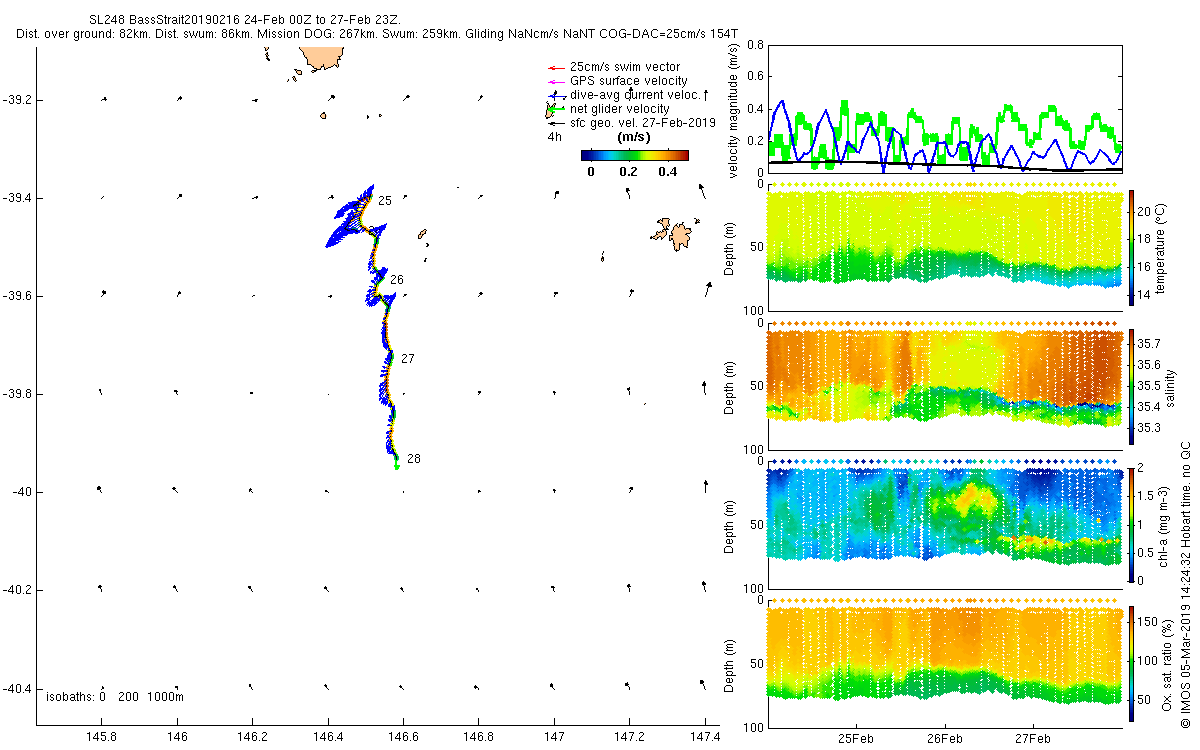This screenshot has width=1200, height=750.
Task: Click the green net glider velocity legend marker
Action: click(x=554, y=108)
